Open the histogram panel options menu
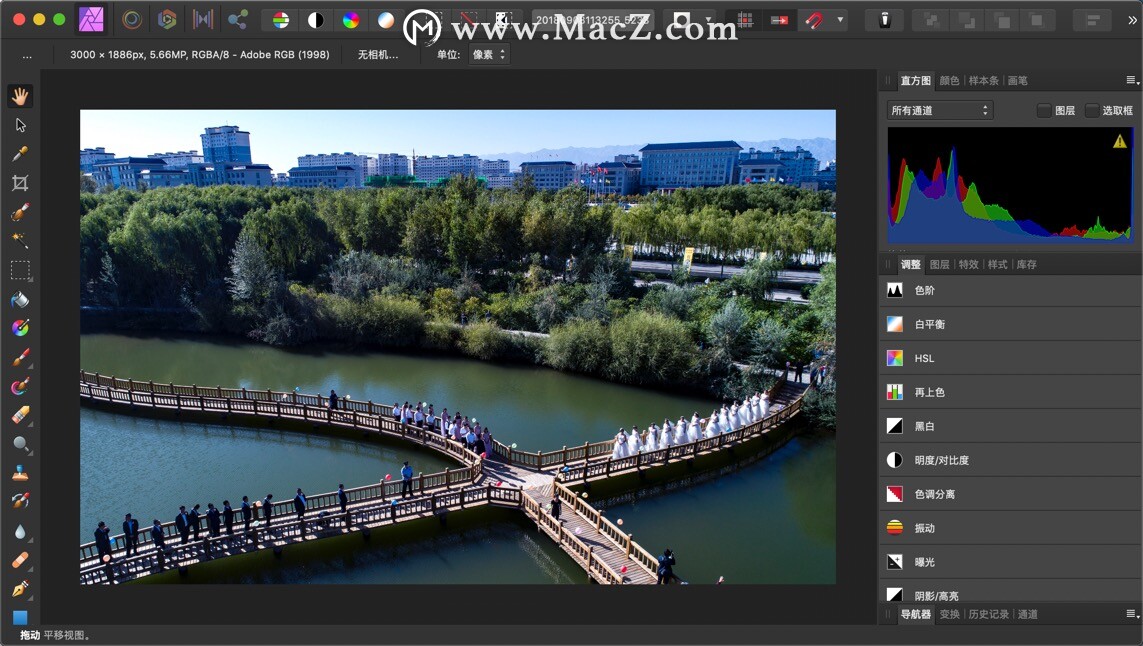 [x=1132, y=80]
